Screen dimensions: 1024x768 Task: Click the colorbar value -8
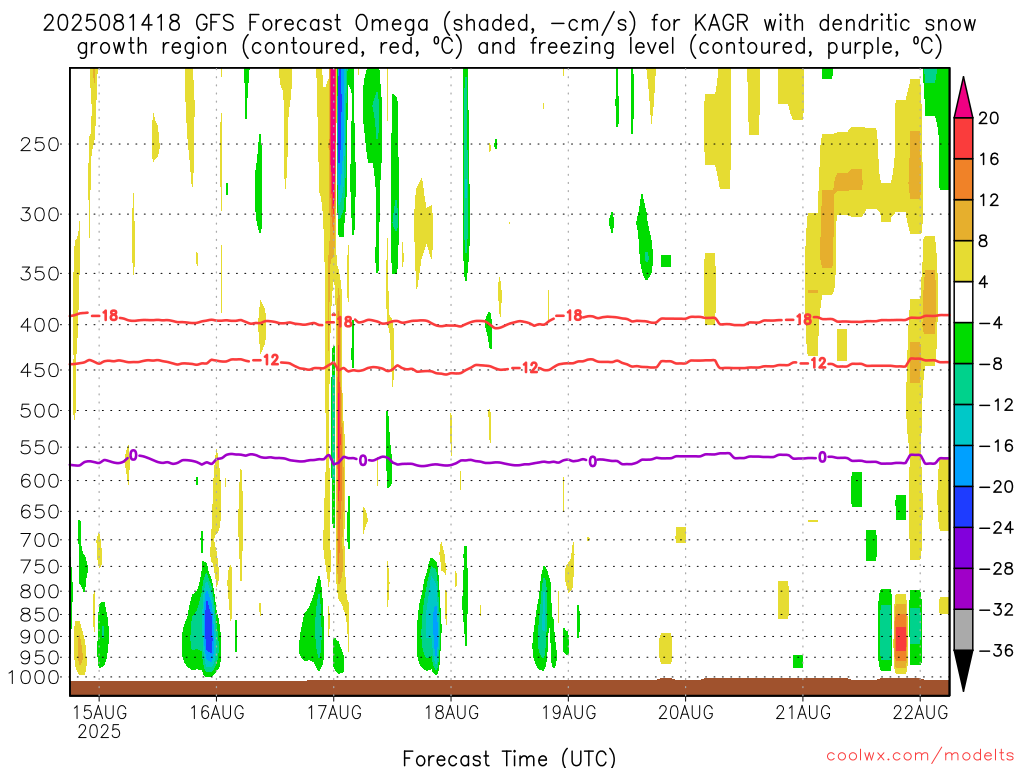(990, 364)
